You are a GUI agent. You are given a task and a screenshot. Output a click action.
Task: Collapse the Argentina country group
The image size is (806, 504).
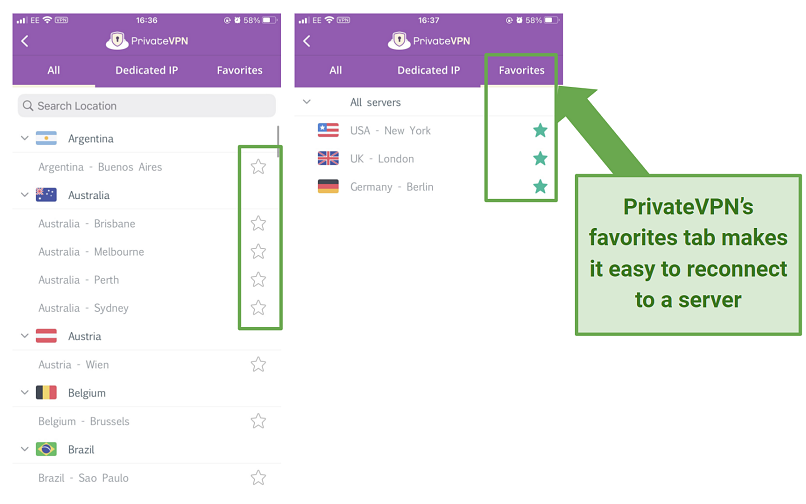(x=24, y=138)
